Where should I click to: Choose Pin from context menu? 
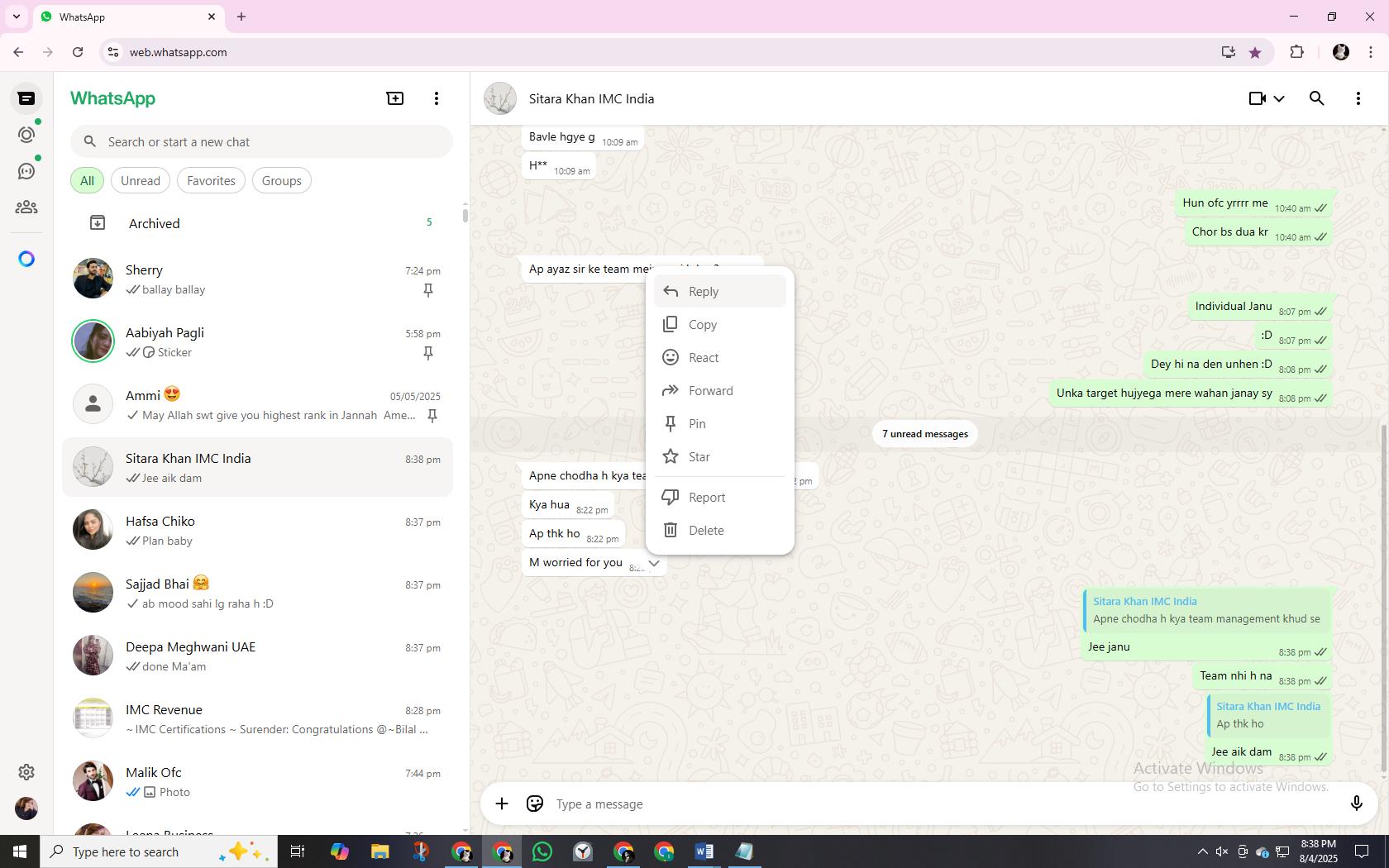coord(720,424)
